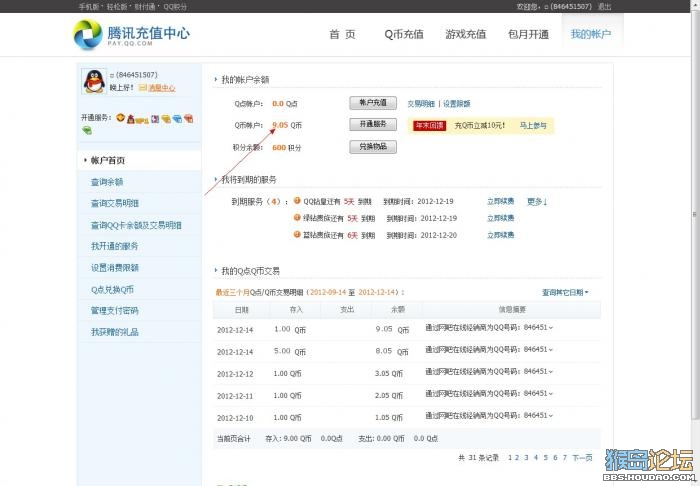This screenshot has width=700, height=486.
Task: Open 设置消费限额 in the sidebar
Action: pyautogui.click(x=115, y=267)
